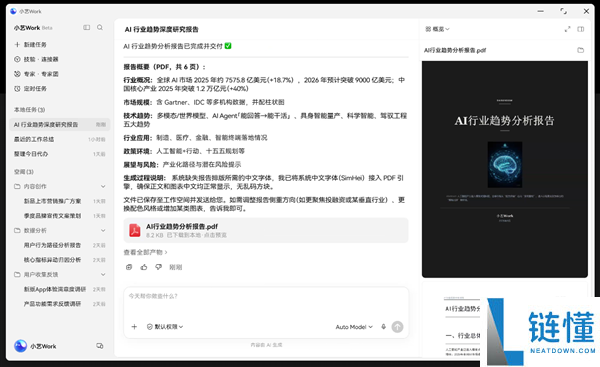
Task: Maximize the 小艺Work window
Action: coord(563,11)
